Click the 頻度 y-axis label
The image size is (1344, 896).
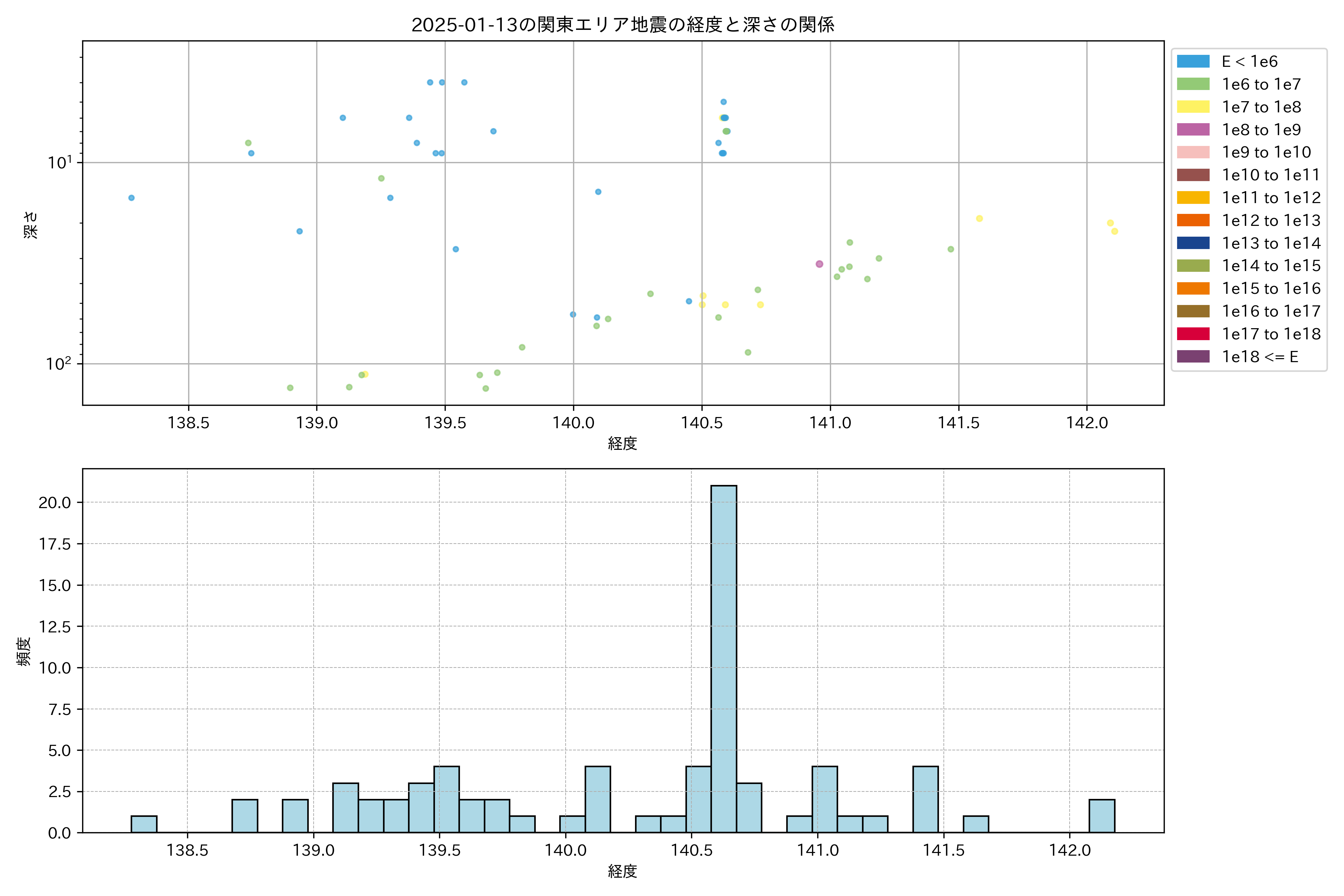tap(24, 651)
